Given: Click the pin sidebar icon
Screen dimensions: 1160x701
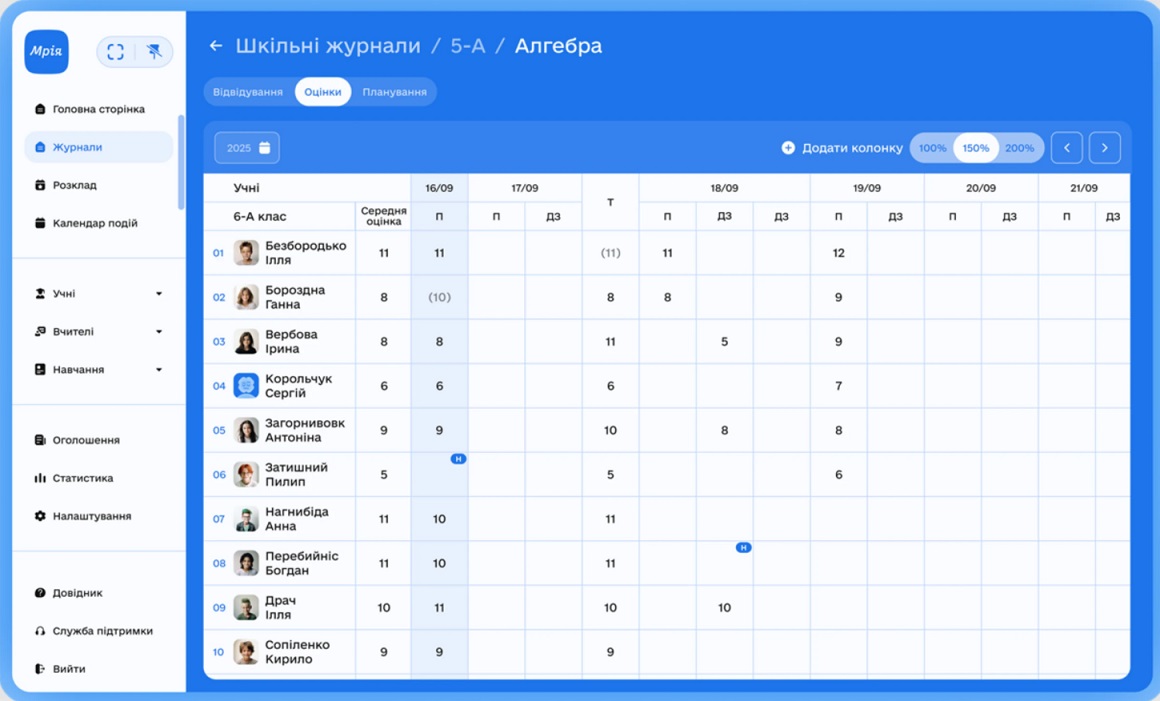Looking at the screenshot, I should click(x=153, y=52).
